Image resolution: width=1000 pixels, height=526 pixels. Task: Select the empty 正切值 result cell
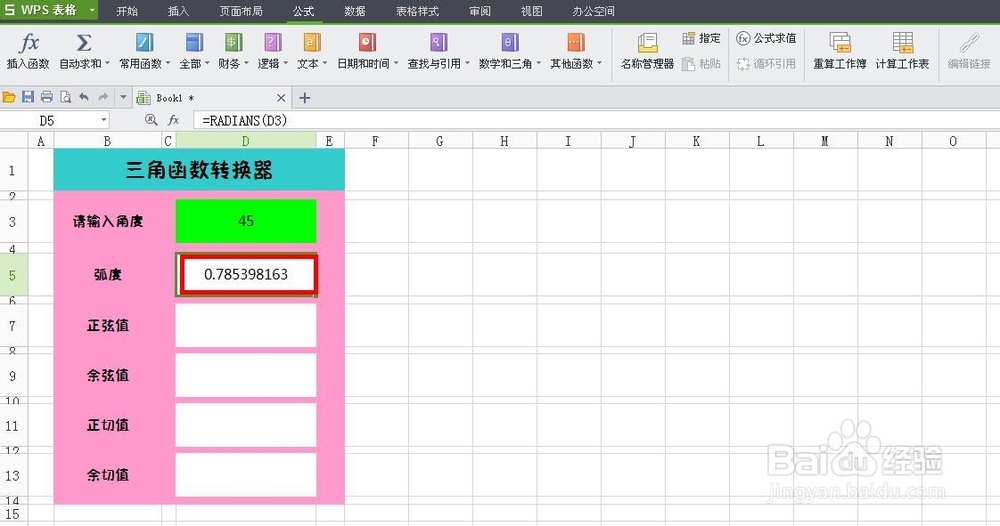coord(246,425)
